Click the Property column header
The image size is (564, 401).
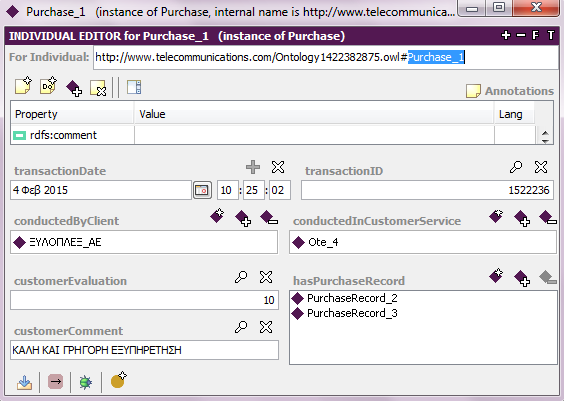click(x=72, y=114)
